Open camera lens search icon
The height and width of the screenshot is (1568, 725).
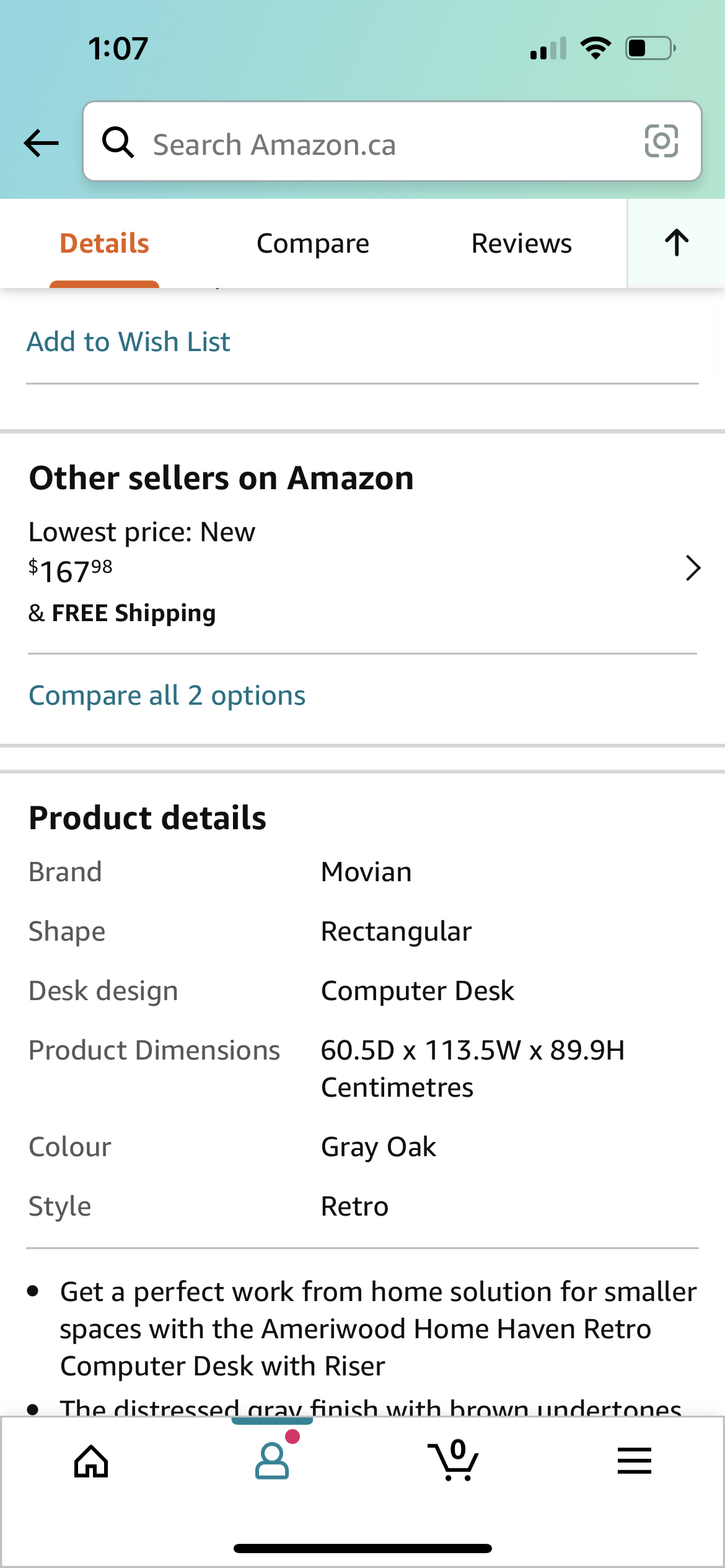pyautogui.click(x=661, y=141)
